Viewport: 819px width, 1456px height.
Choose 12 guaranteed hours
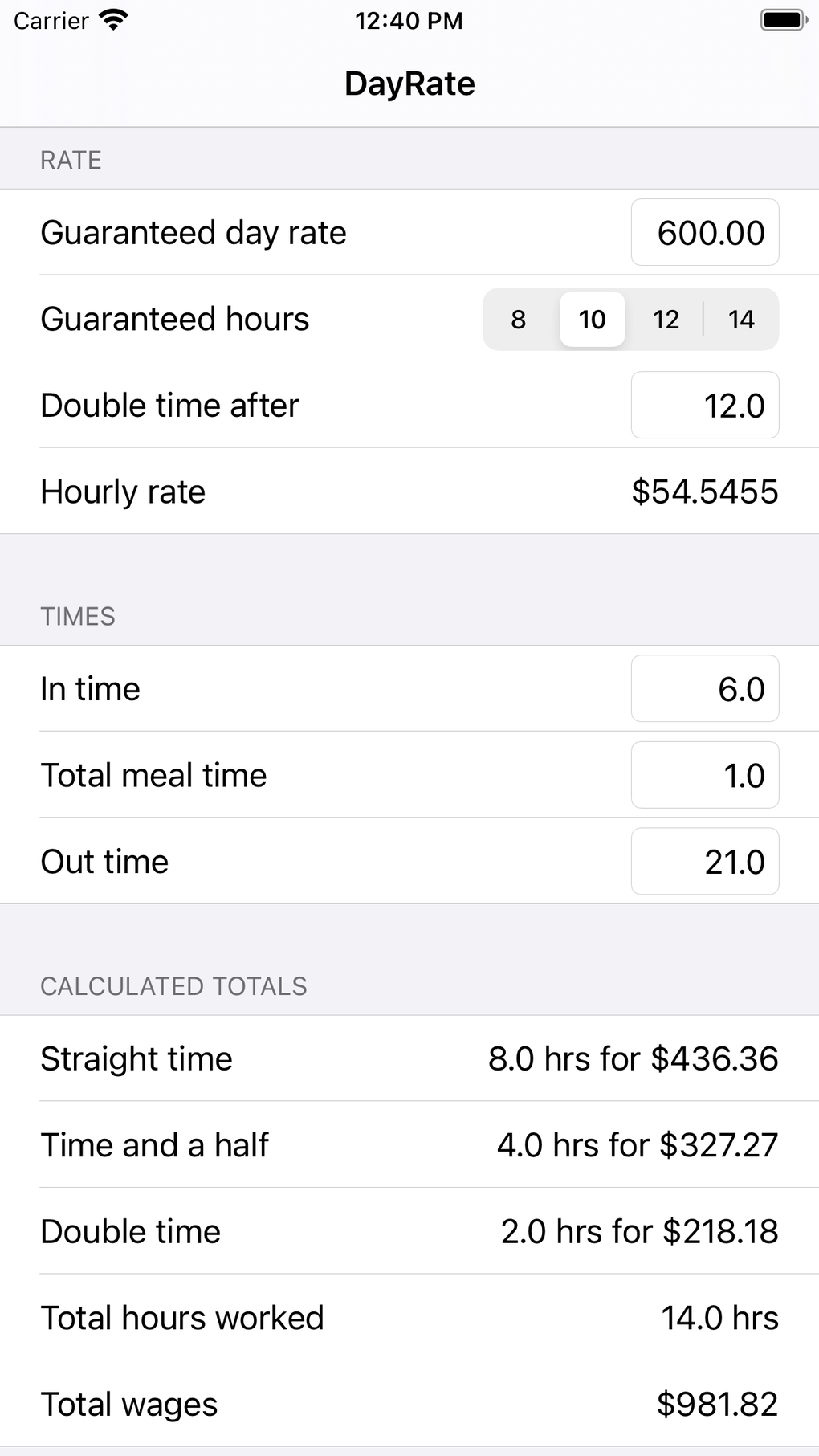(x=666, y=320)
